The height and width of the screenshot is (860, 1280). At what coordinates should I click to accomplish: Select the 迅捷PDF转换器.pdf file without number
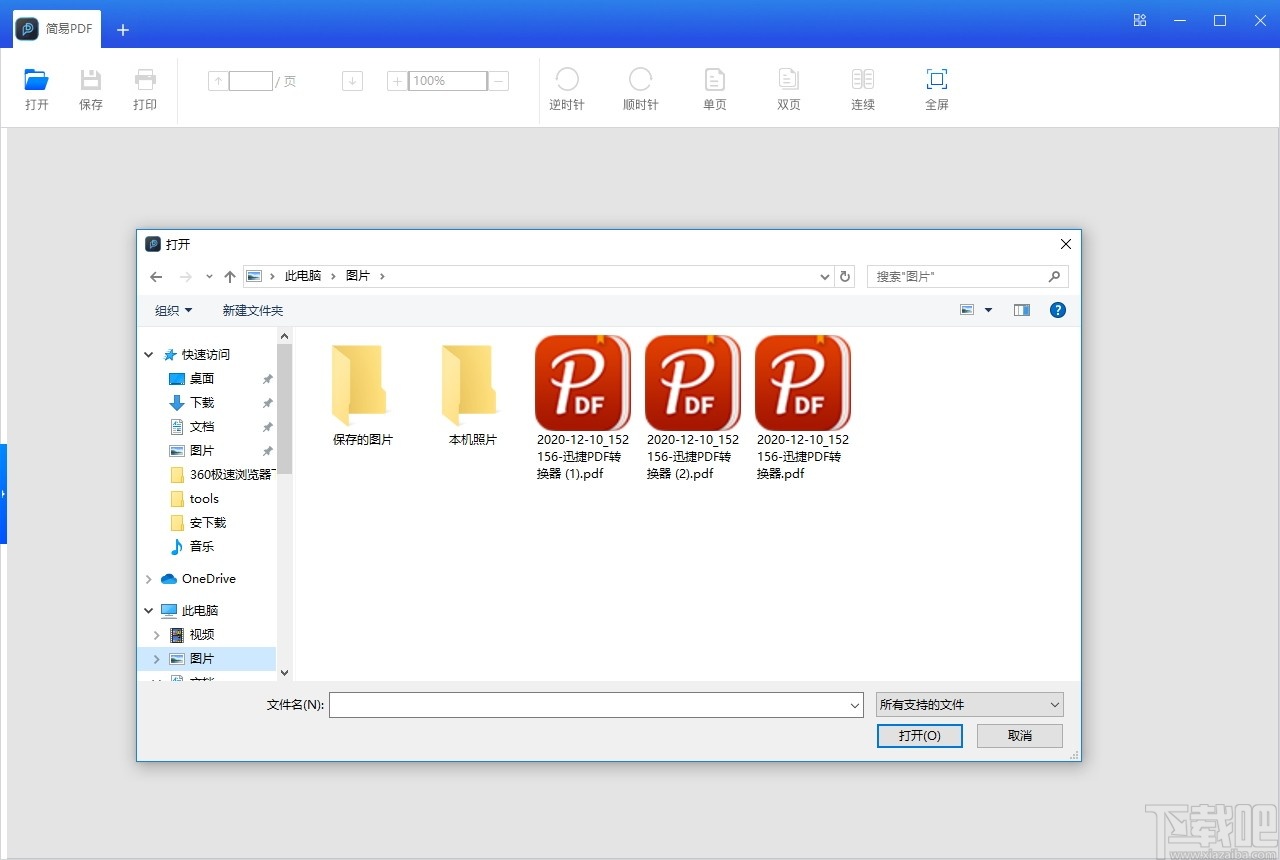pos(803,407)
